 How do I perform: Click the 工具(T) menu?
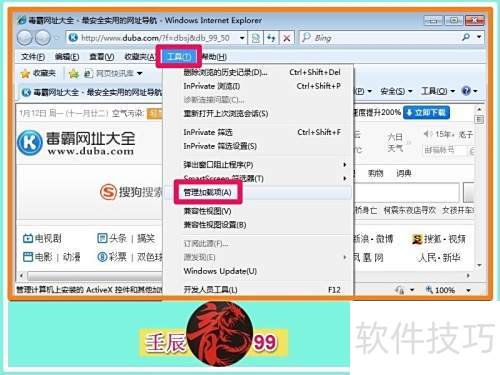(179, 57)
